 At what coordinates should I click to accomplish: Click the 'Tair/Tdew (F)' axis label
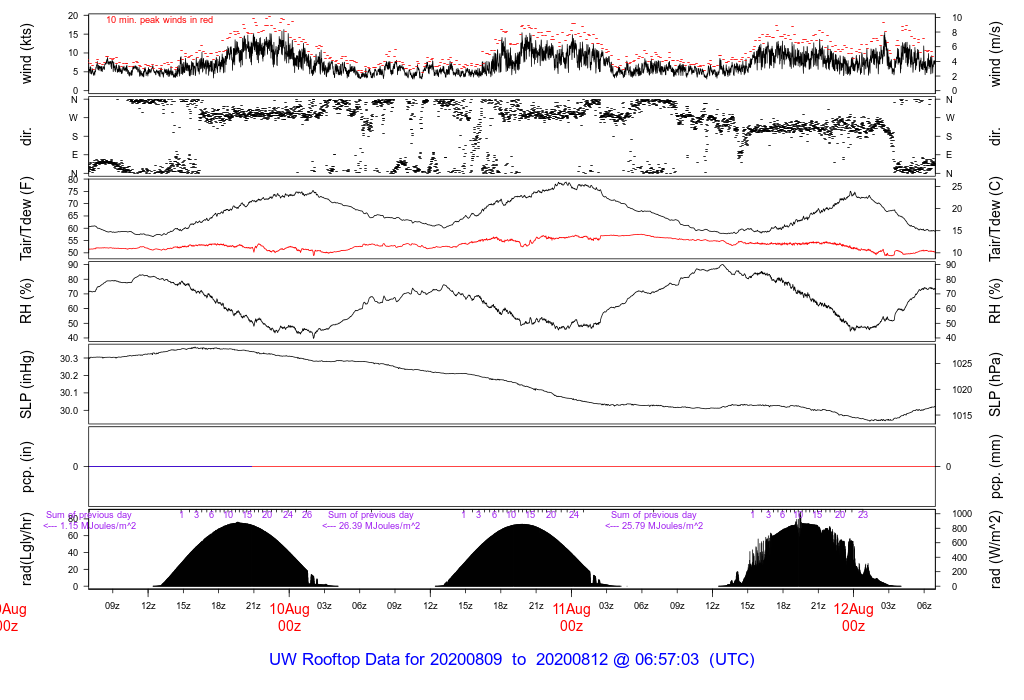coord(26,218)
